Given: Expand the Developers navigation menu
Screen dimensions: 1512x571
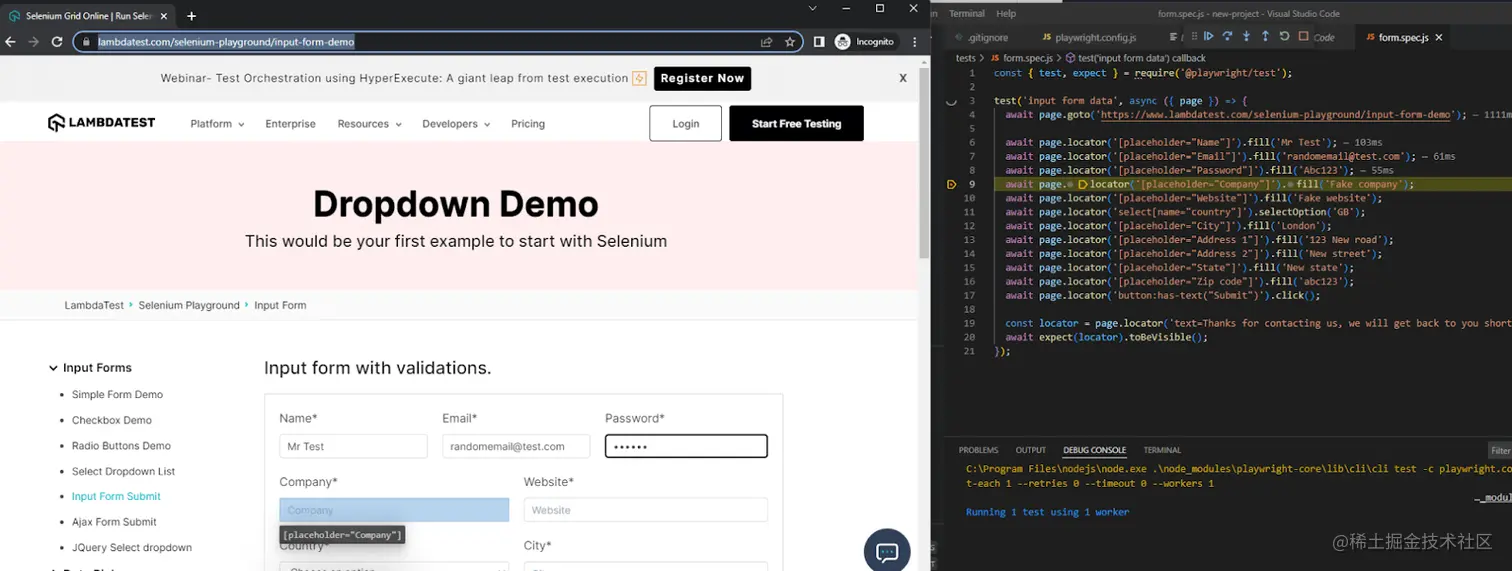Looking at the screenshot, I should coord(456,124).
